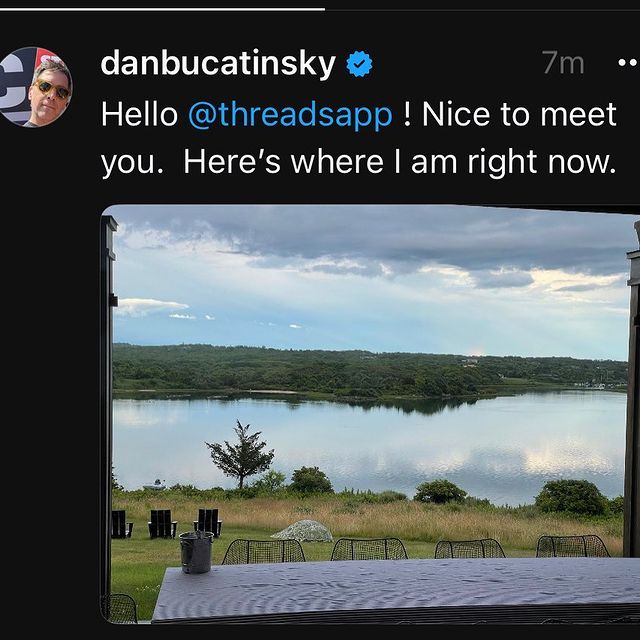Image resolution: width=640 pixels, height=640 pixels.
Task: Tap the lone tree in the photo
Action: (241, 454)
